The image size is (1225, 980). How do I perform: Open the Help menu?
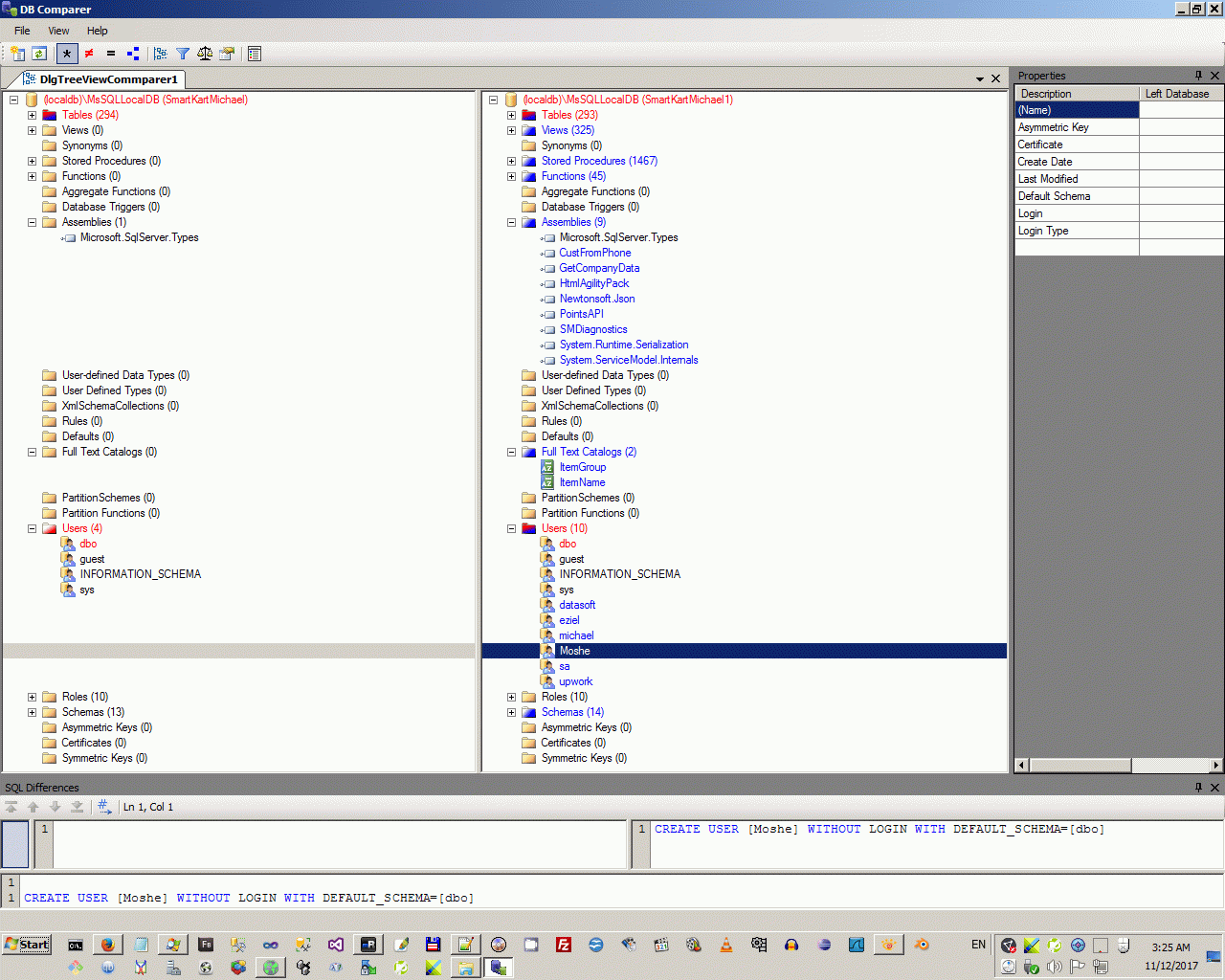point(98,31)
